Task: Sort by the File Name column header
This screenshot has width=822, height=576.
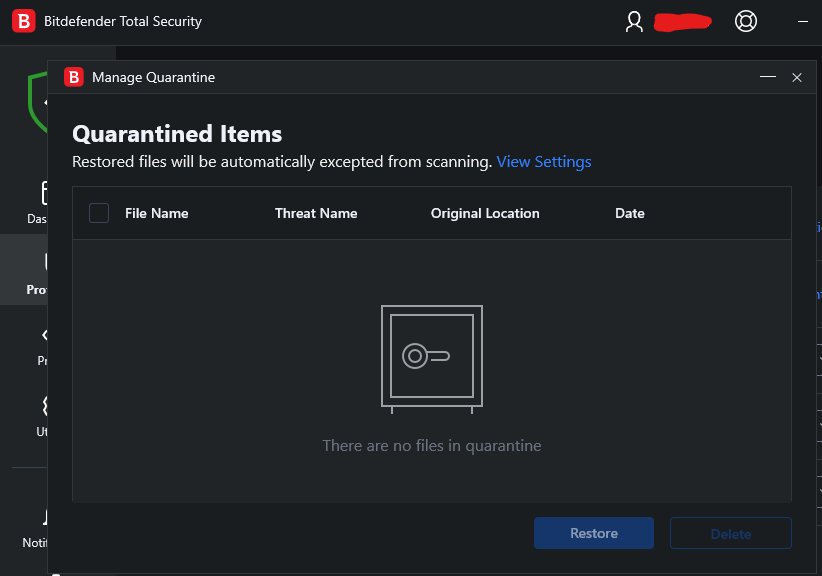Action: click(157, 213)
